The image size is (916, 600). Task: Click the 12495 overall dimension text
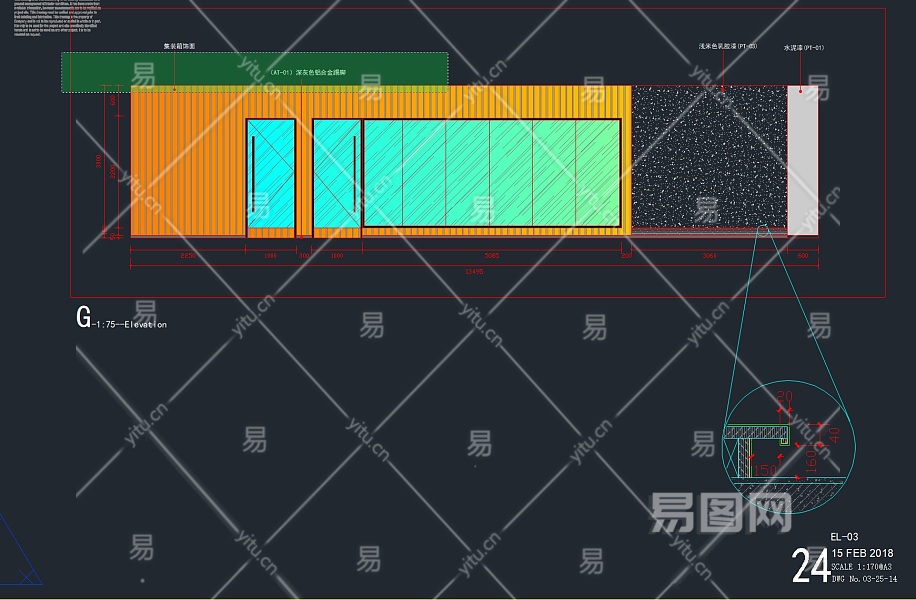[475, 271]
